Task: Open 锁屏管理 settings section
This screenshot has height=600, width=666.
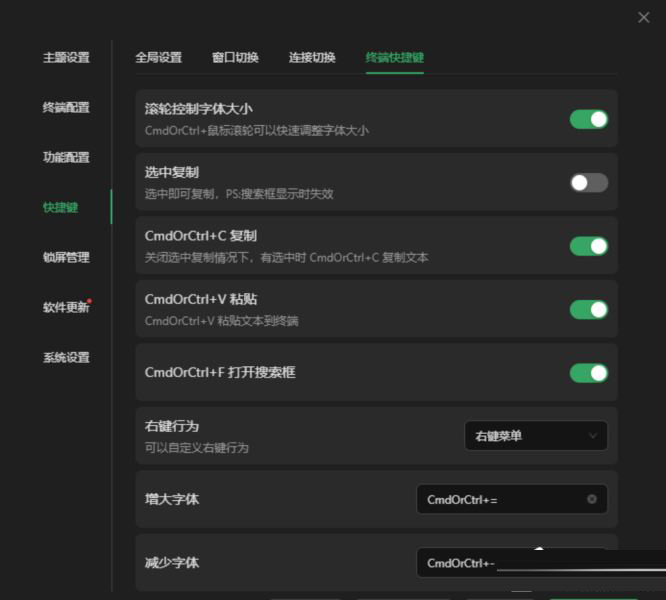Action: point(66,258)
